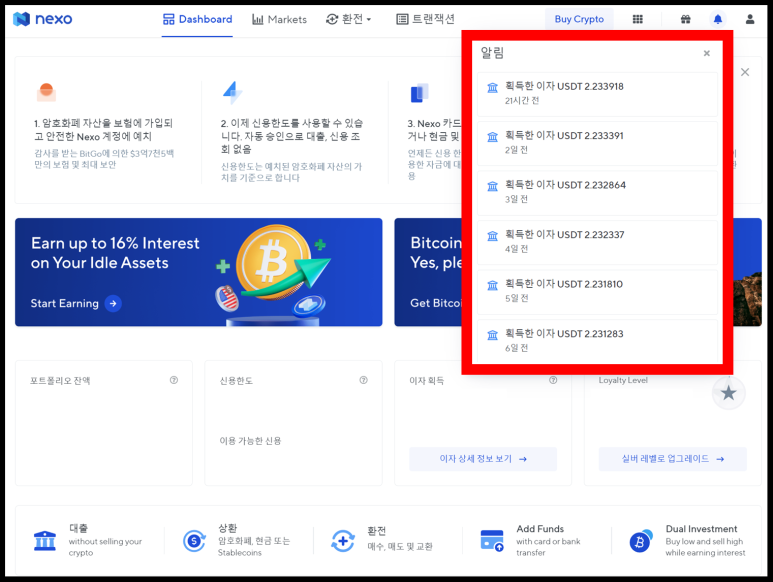773x582 pixels.
Task: Open notification USDT 2.233918
Action: [597, 94]
